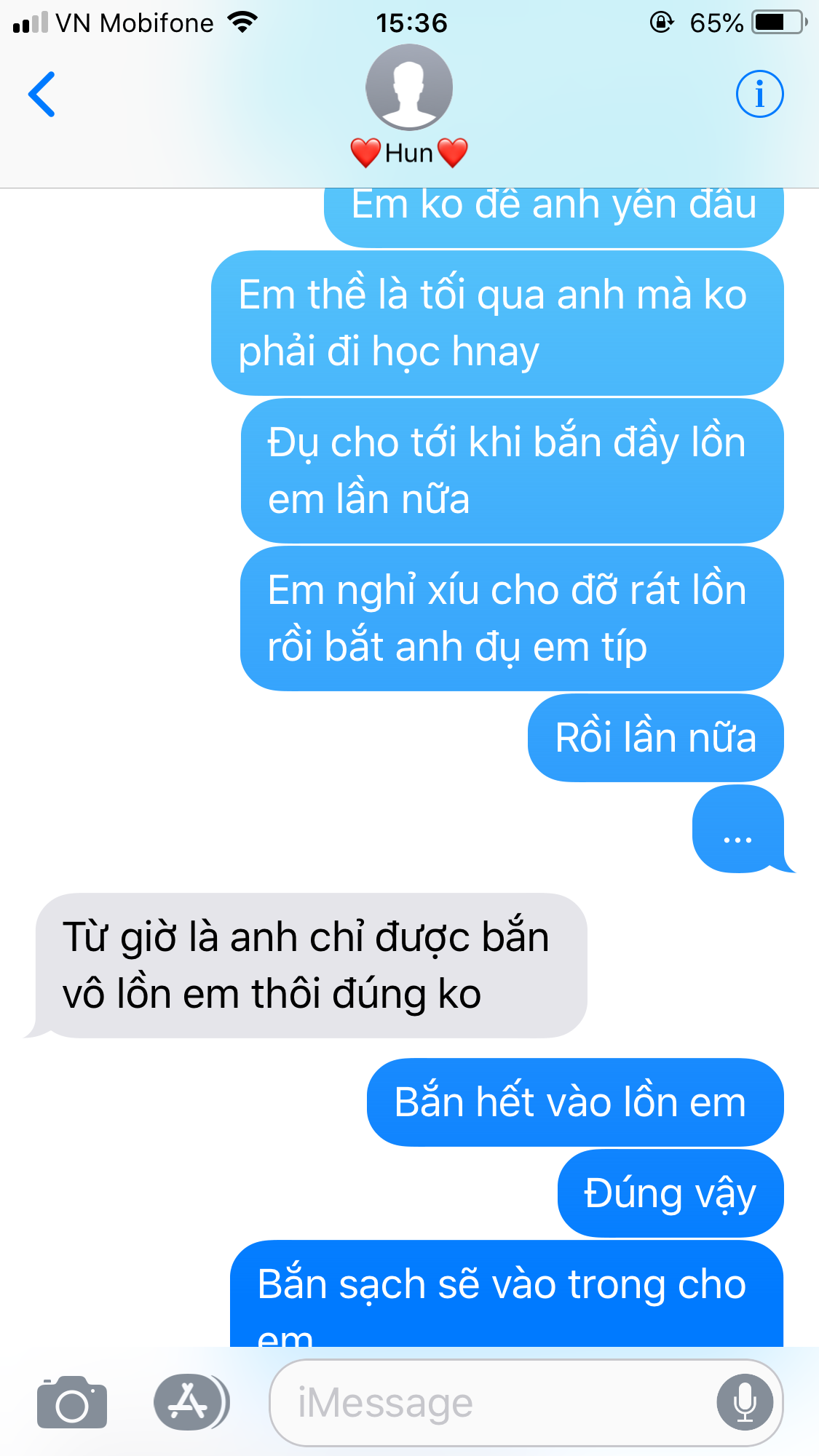Image resolution: width=819 pixels, height=1456 pixels.
Task: Tap the VN Mobifone carrier label
Action: [135, 23]
